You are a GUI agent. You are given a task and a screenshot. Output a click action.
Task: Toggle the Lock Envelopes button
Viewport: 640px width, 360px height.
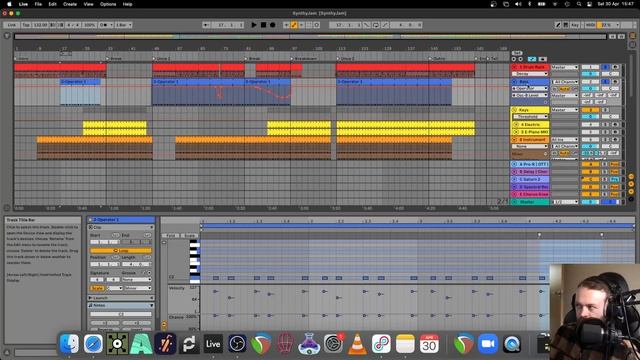542,59
